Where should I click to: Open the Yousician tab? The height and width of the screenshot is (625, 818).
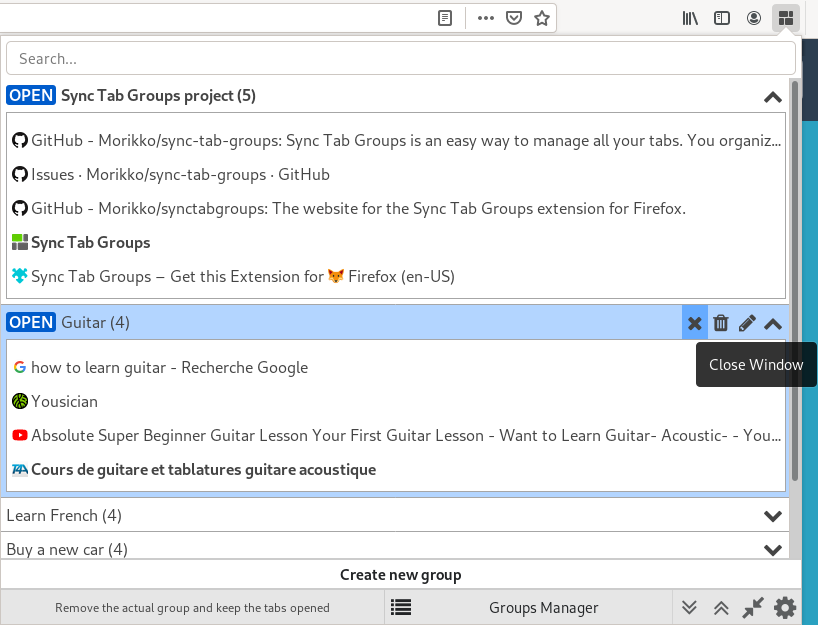pos(55,401)
